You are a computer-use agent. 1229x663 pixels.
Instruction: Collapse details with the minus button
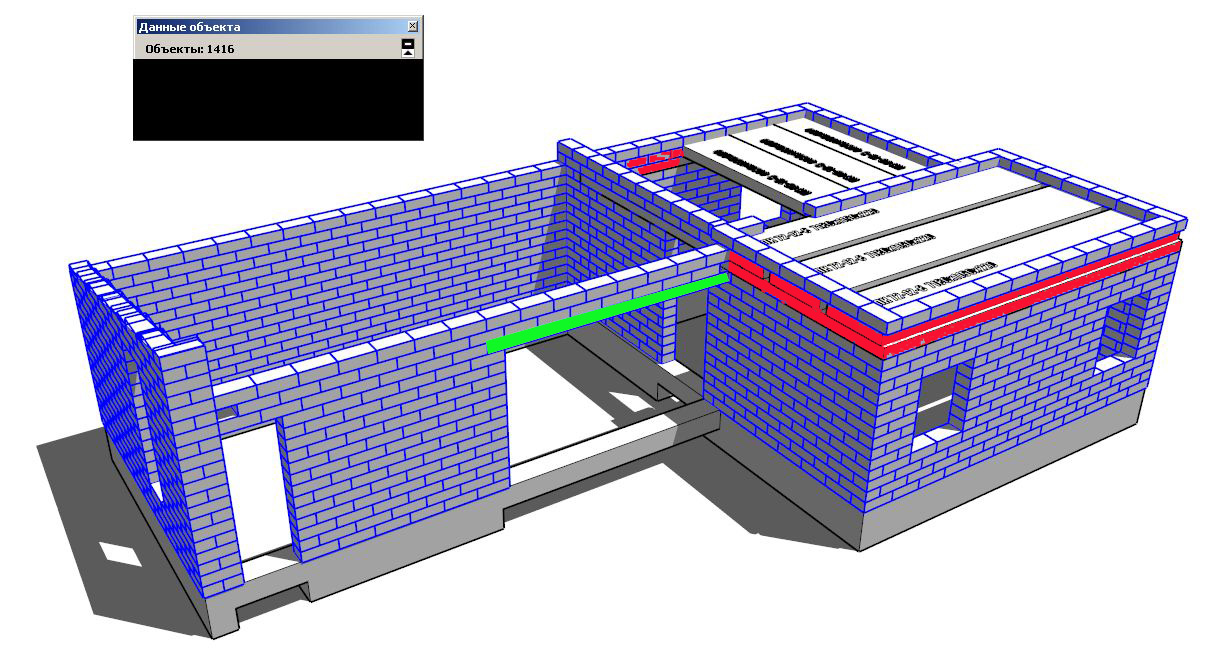tap(408, 44)
